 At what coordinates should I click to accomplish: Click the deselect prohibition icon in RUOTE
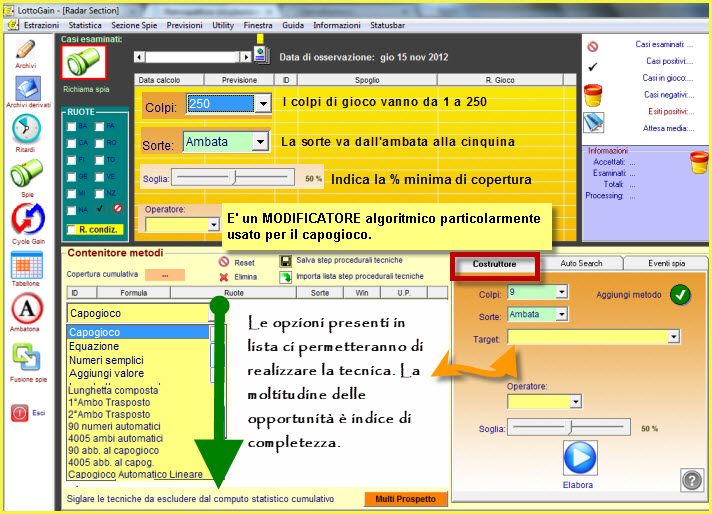tap(118, 208)
